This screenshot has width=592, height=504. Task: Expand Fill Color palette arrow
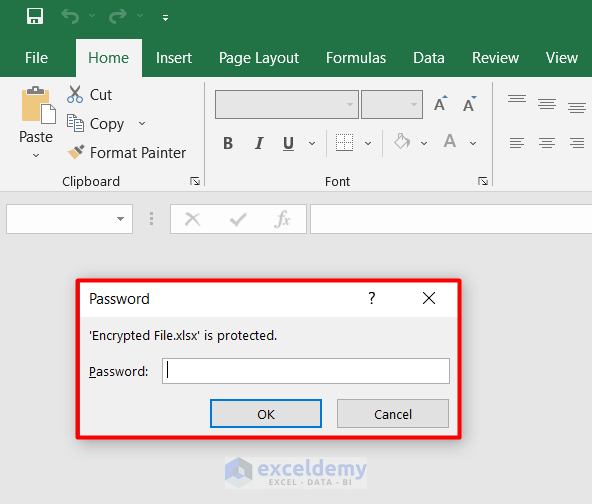click(x=424, y=143)
